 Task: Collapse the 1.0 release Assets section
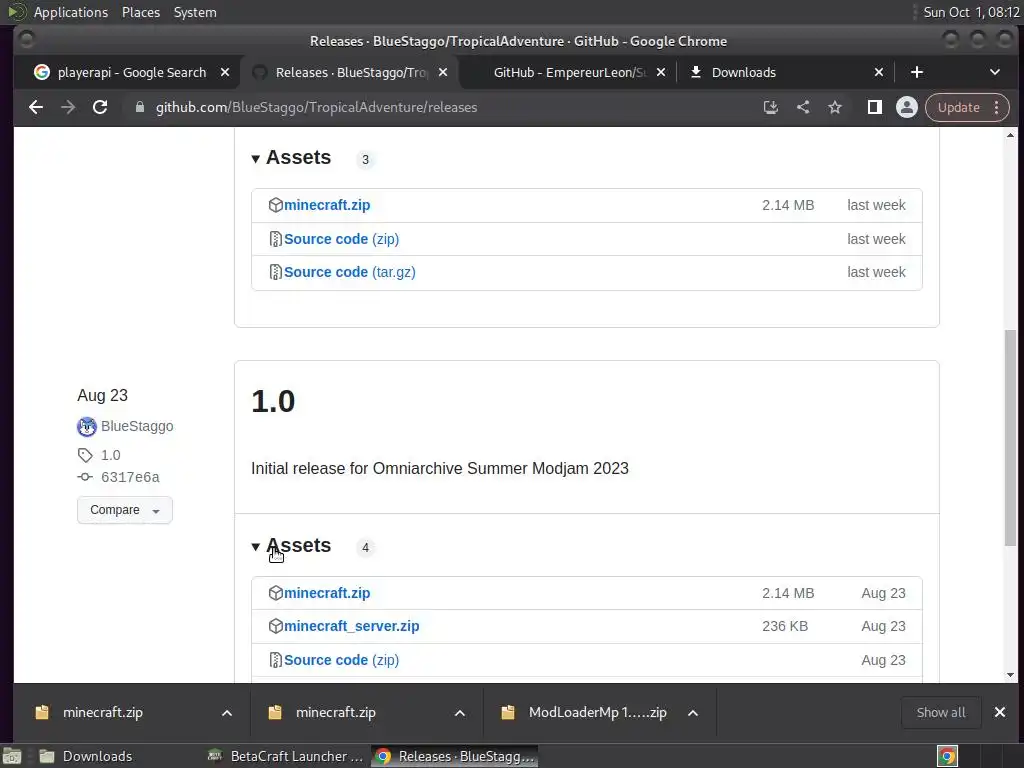pyautogui.click(x=291, y=546)
